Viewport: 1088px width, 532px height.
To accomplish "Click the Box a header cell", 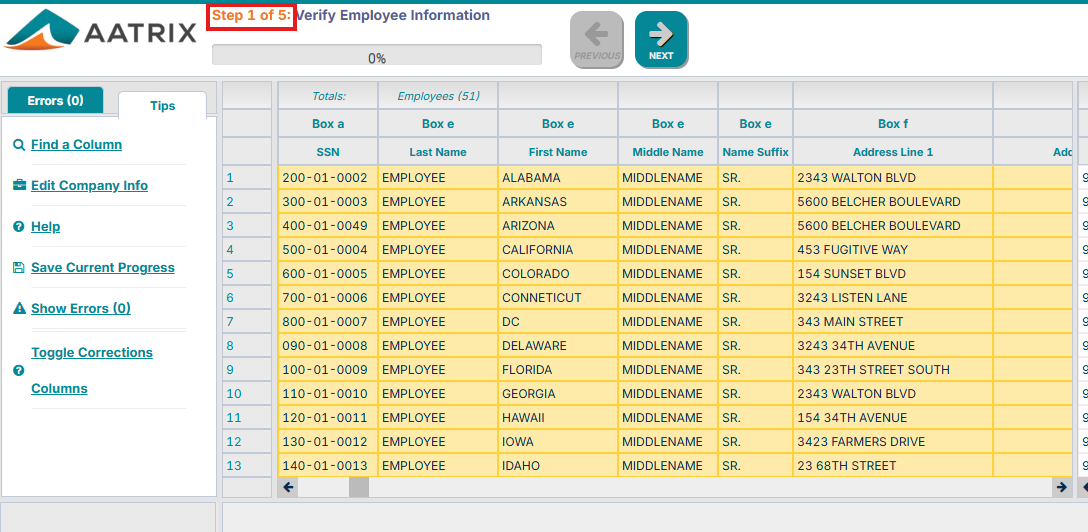I will pos(328,124).
